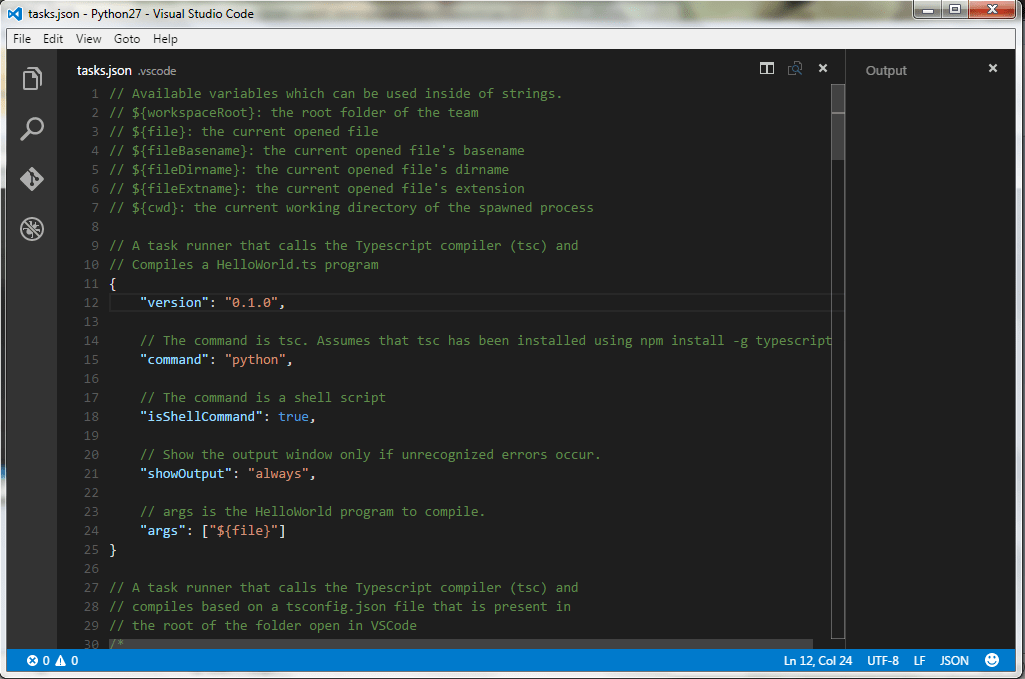Open the Search view in the sidebar
This screenshot has height=679, width=1025.
click(x=32, y=129)
